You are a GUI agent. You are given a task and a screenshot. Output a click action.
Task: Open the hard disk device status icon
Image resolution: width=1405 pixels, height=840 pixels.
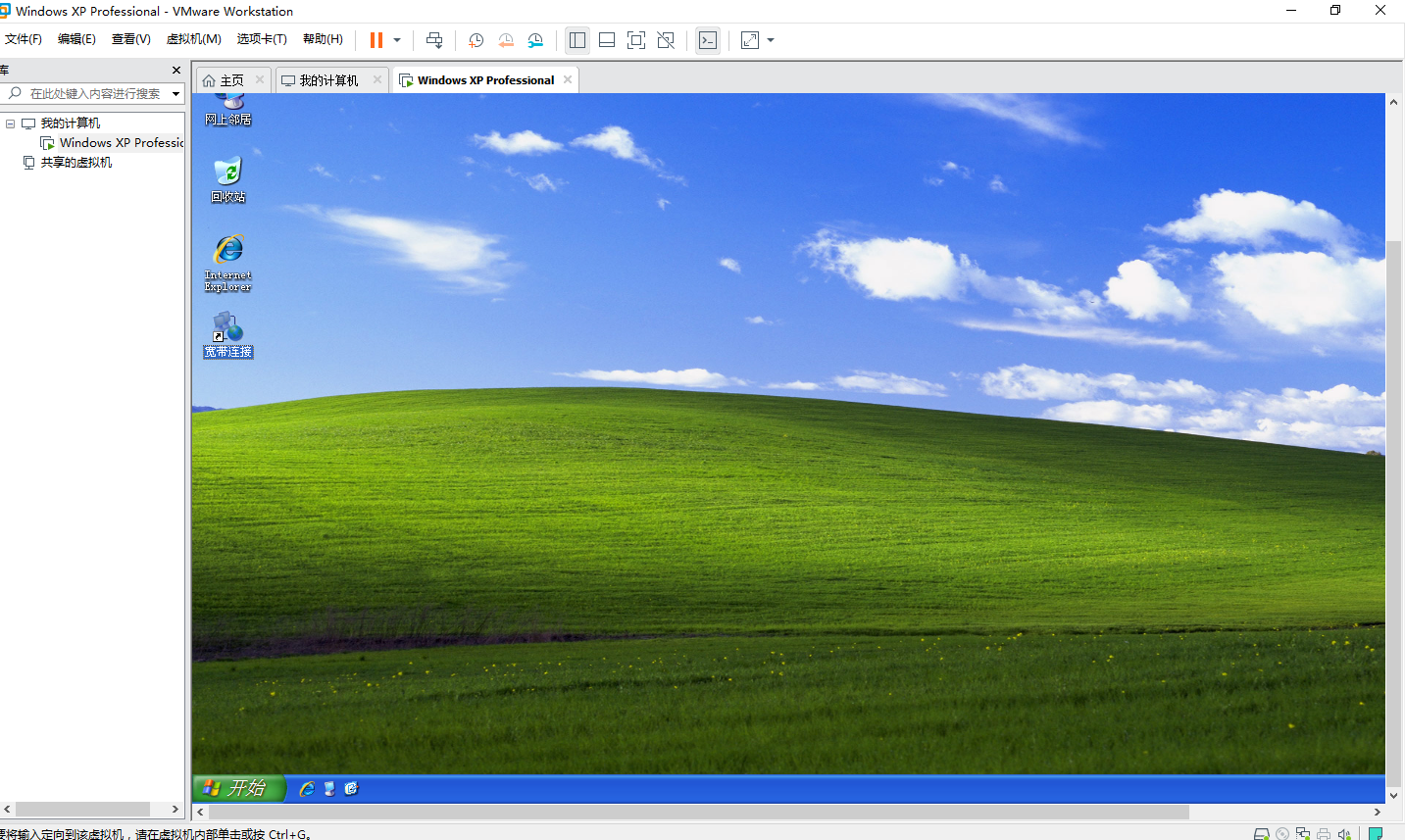coord(1262,832)
